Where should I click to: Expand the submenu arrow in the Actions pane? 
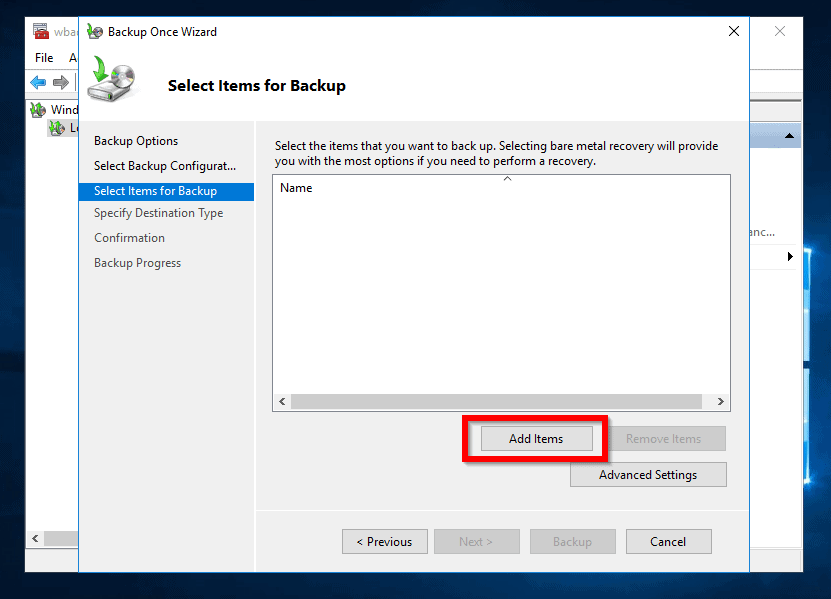point(790,257)
